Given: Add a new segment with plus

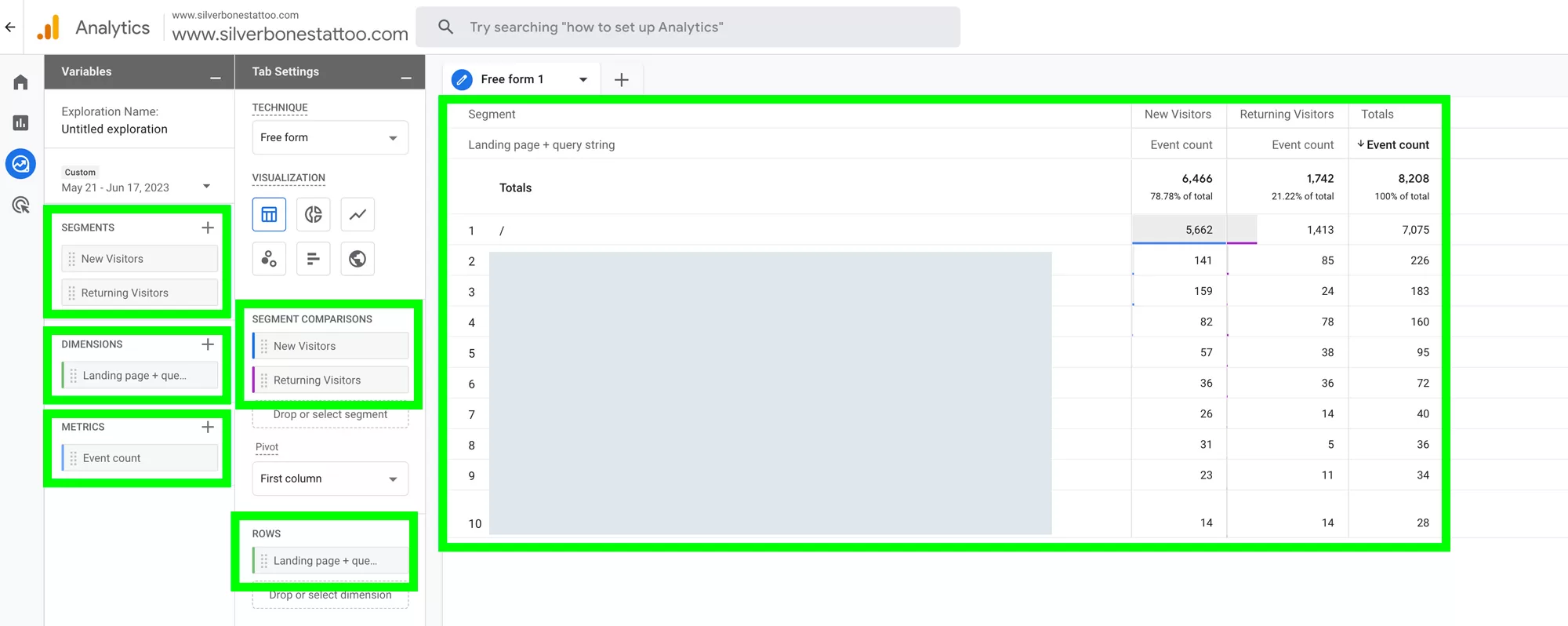Looking at the screenshot, I should point(208,227).
